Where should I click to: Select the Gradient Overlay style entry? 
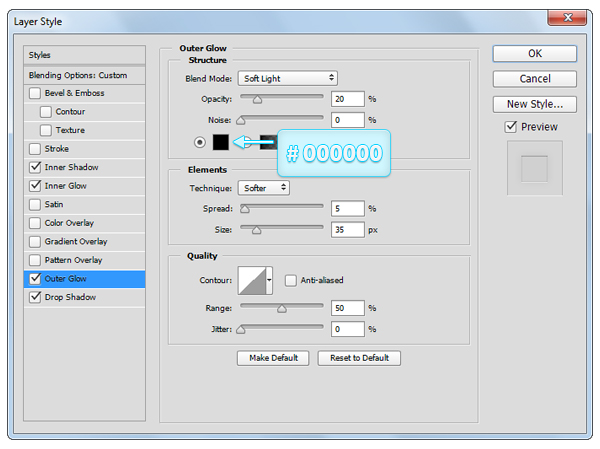(76, 241)
